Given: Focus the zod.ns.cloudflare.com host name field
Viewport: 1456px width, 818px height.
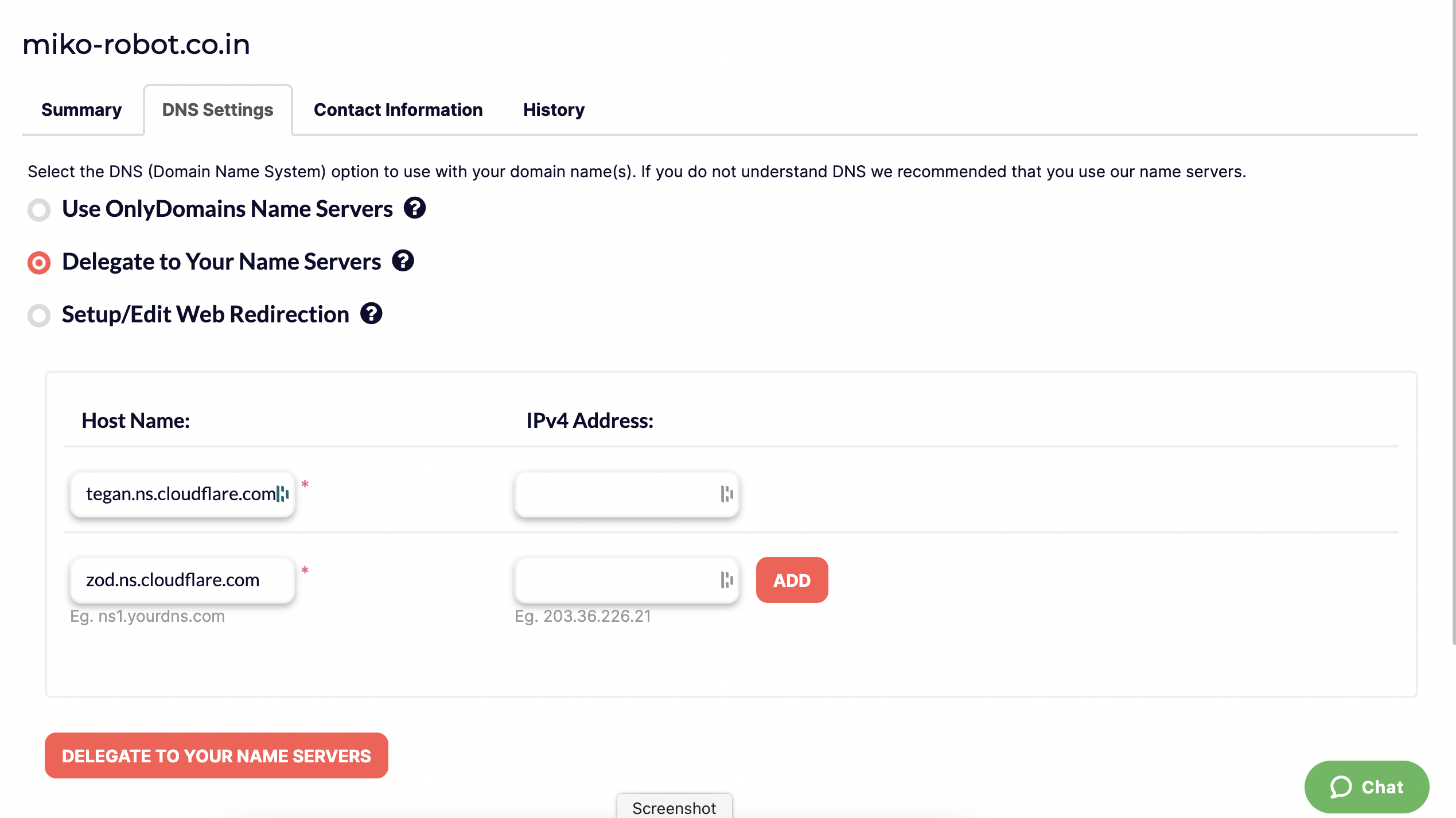Looking at the screenshot, I should (x=182, y=580).
